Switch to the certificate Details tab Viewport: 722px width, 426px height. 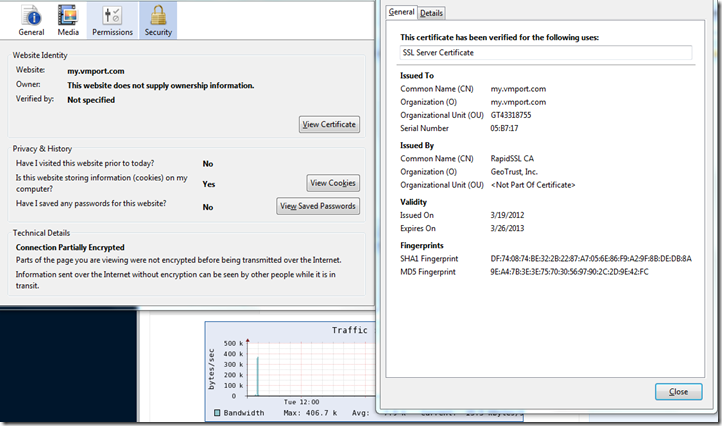pos(431,13)
